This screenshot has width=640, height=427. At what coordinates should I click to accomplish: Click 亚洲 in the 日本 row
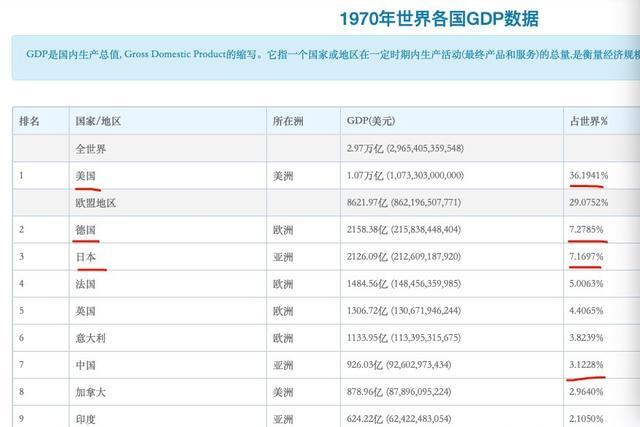tap(283, 257)
